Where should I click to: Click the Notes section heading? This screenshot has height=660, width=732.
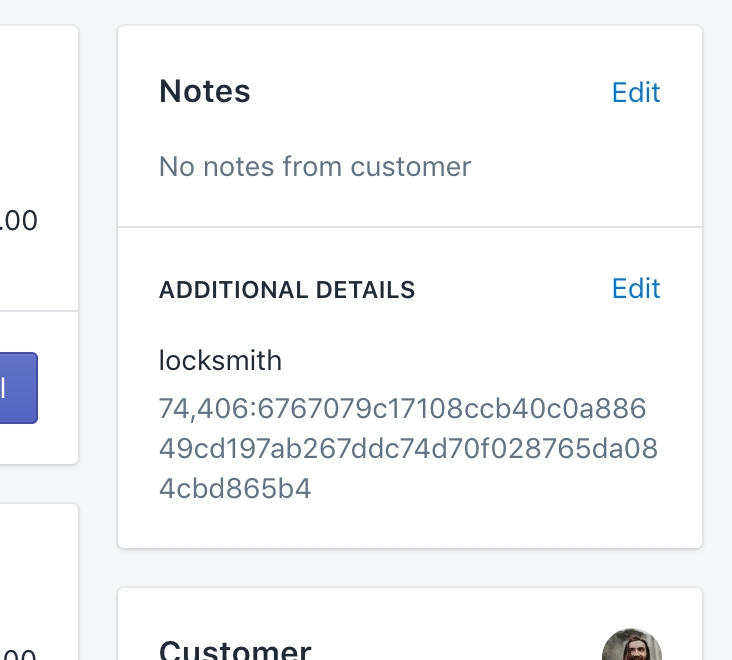point(205,92)
